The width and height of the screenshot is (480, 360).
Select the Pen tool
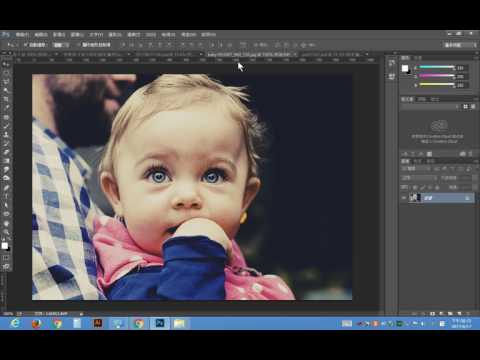6,187
